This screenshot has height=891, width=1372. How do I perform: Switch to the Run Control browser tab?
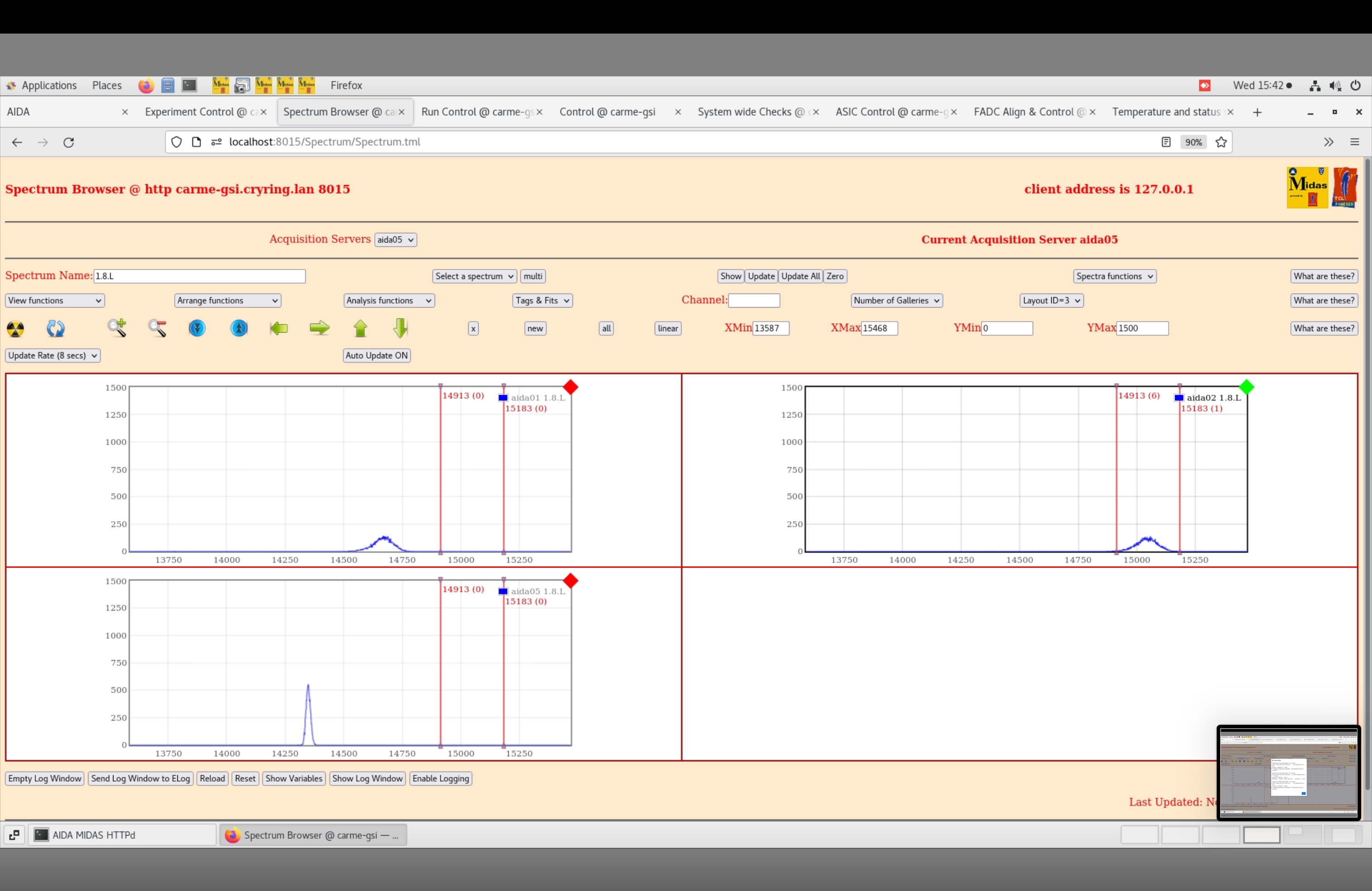click(476, 112)
